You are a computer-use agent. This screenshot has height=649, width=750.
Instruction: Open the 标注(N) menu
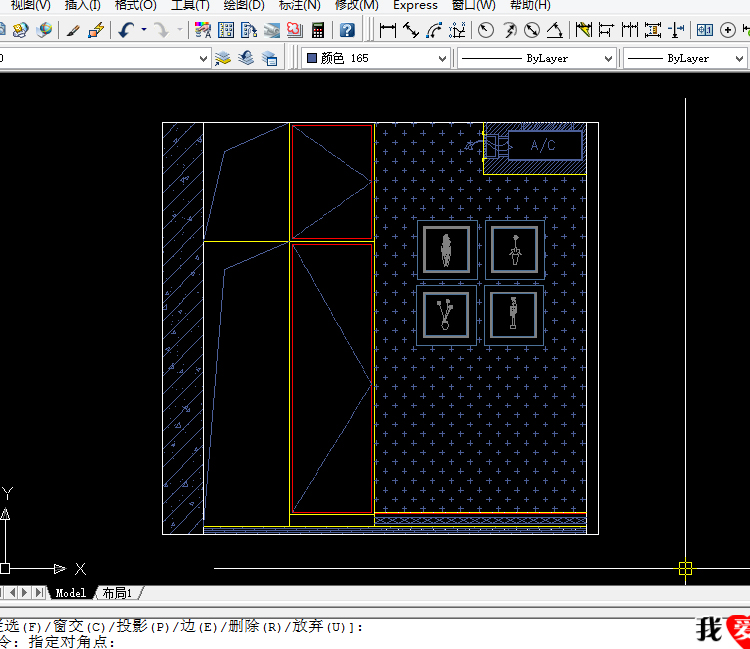299,5
